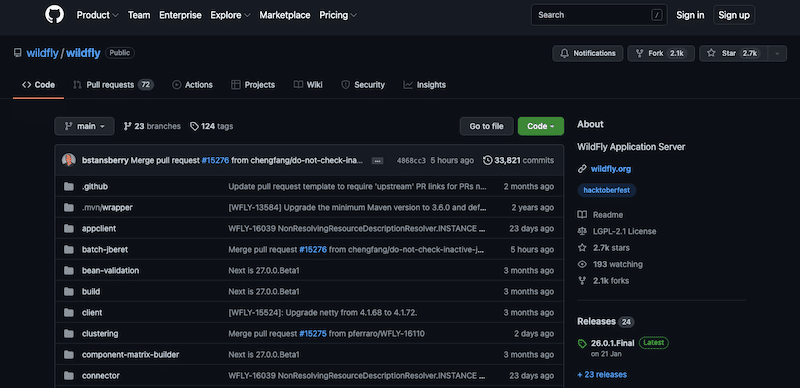Viewport: 800px width, 388px height.
Task: Click the LGPL-2.1 License scale icon
Action: [582, 231]
